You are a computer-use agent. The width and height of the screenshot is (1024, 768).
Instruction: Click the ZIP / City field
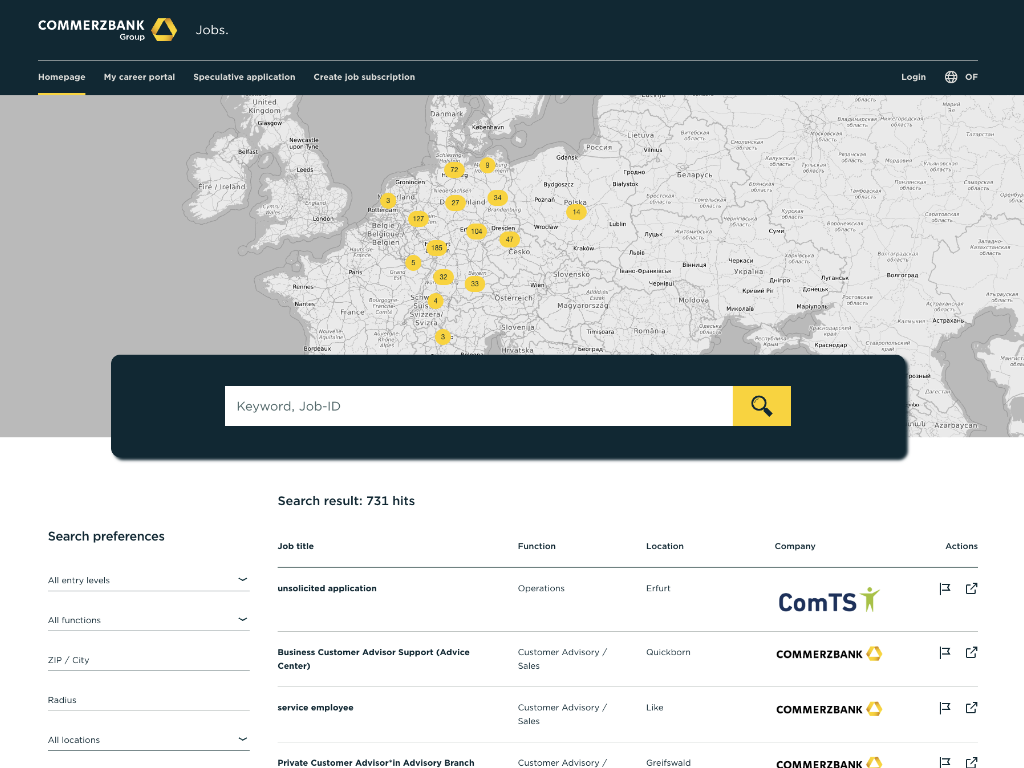[x=148, y=658]
